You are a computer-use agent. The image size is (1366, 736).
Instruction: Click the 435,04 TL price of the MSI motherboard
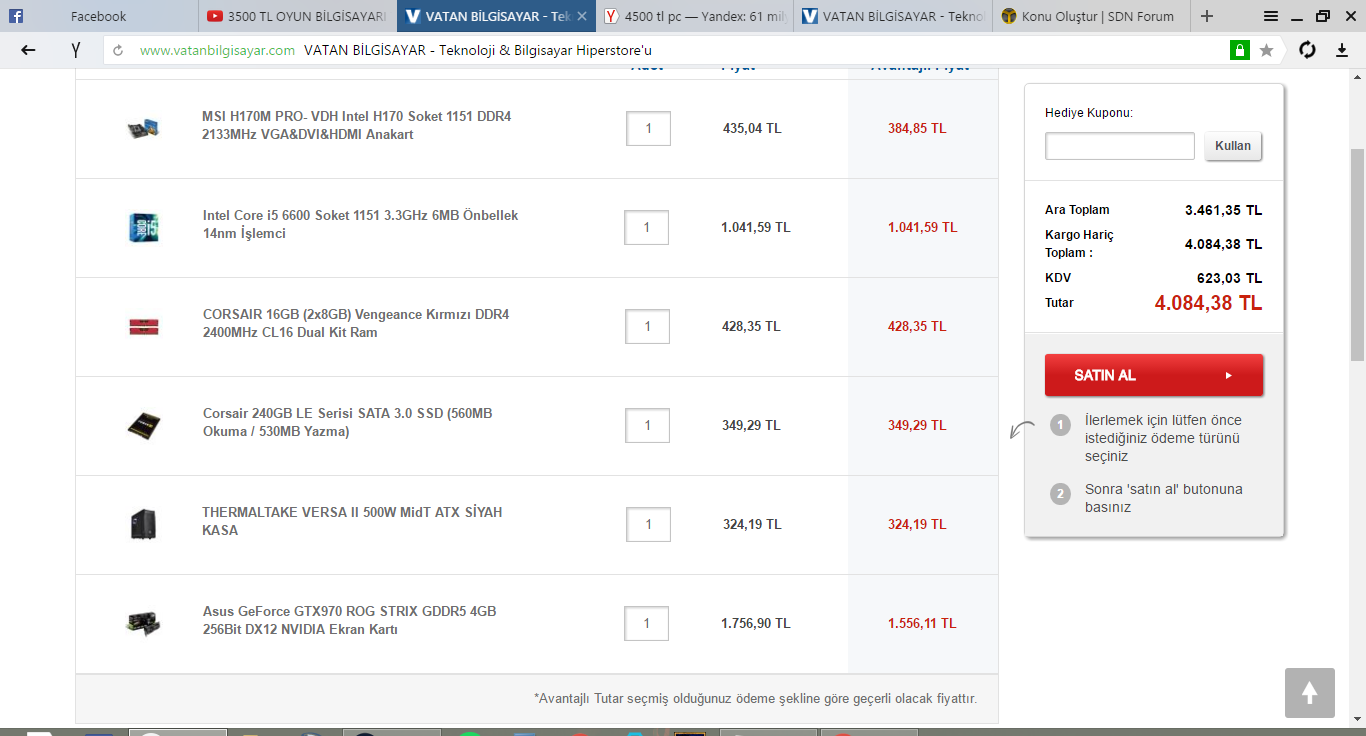(752, 128)
